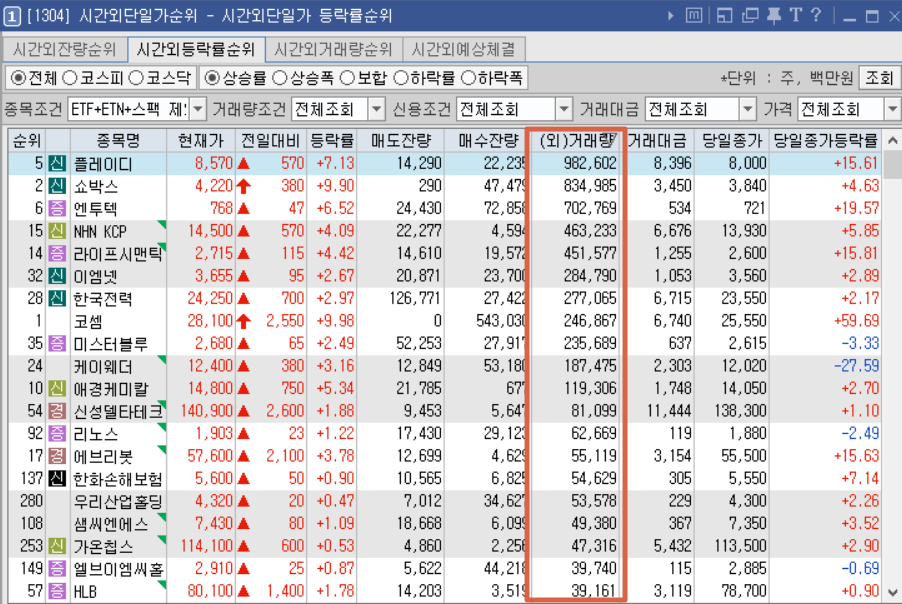Select the 하락폭 radio button
Screen dimensions: 902x604
pos(468,78)
